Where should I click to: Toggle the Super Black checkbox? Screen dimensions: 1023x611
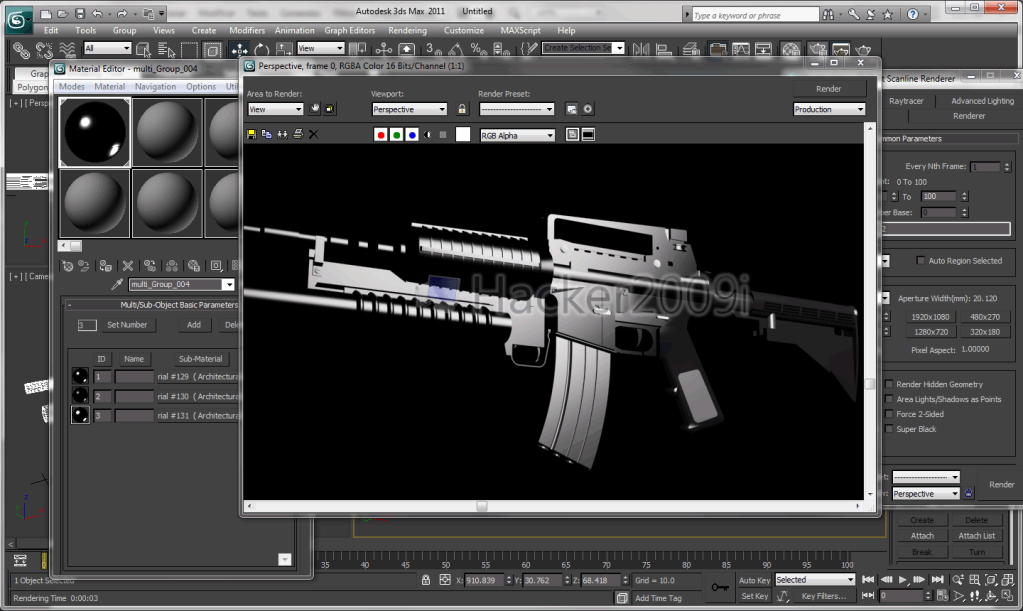pos(889,429)
